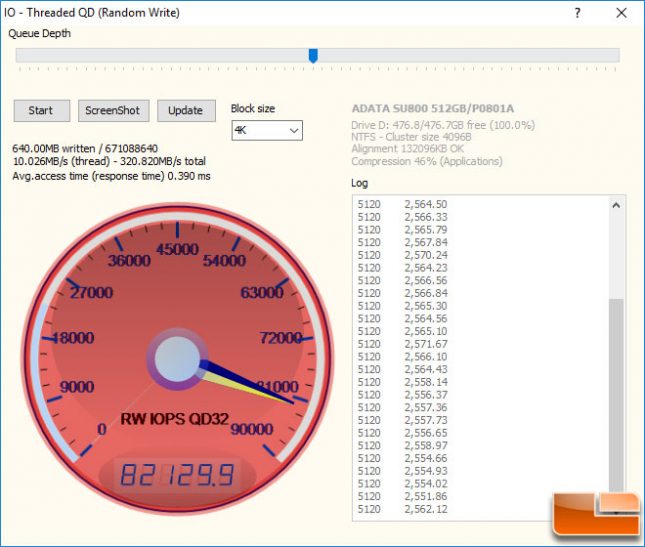The height and width of the screenshot is (547, 645).
Task: Click the 27000 mark on the gauge
Action: tap(91, 293)
